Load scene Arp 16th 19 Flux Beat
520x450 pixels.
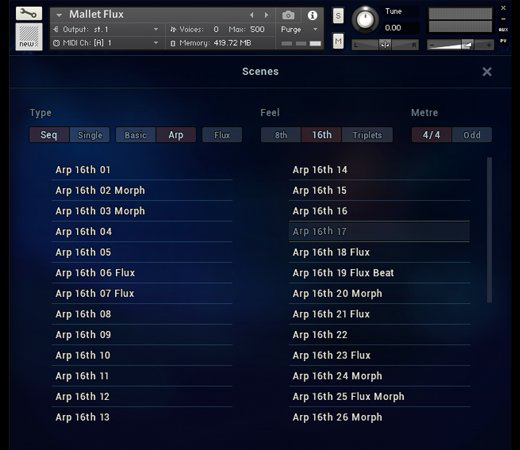pos(379,273)
